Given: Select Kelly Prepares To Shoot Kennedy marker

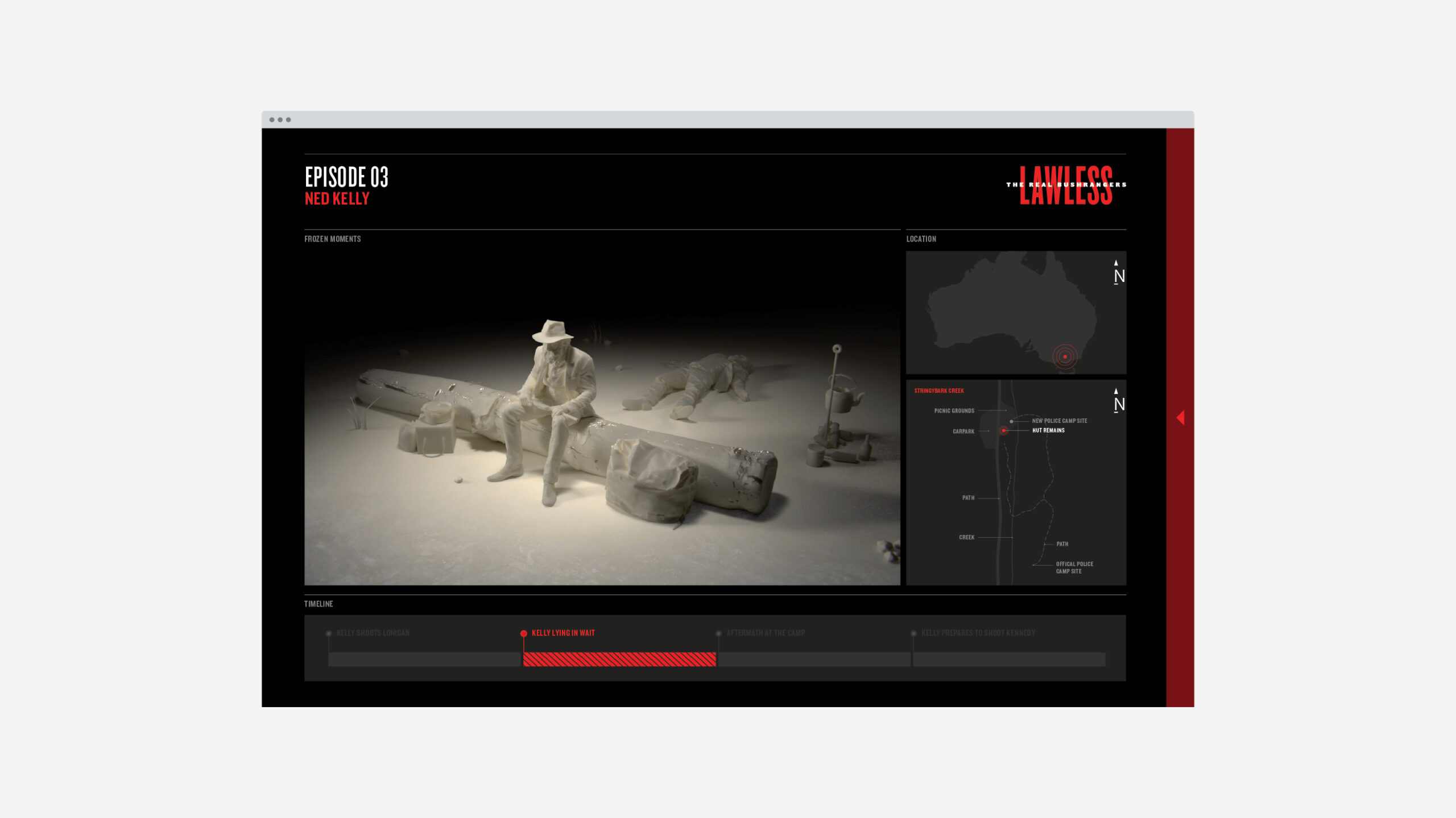Looking at the screenshot, I should (913, 633).
